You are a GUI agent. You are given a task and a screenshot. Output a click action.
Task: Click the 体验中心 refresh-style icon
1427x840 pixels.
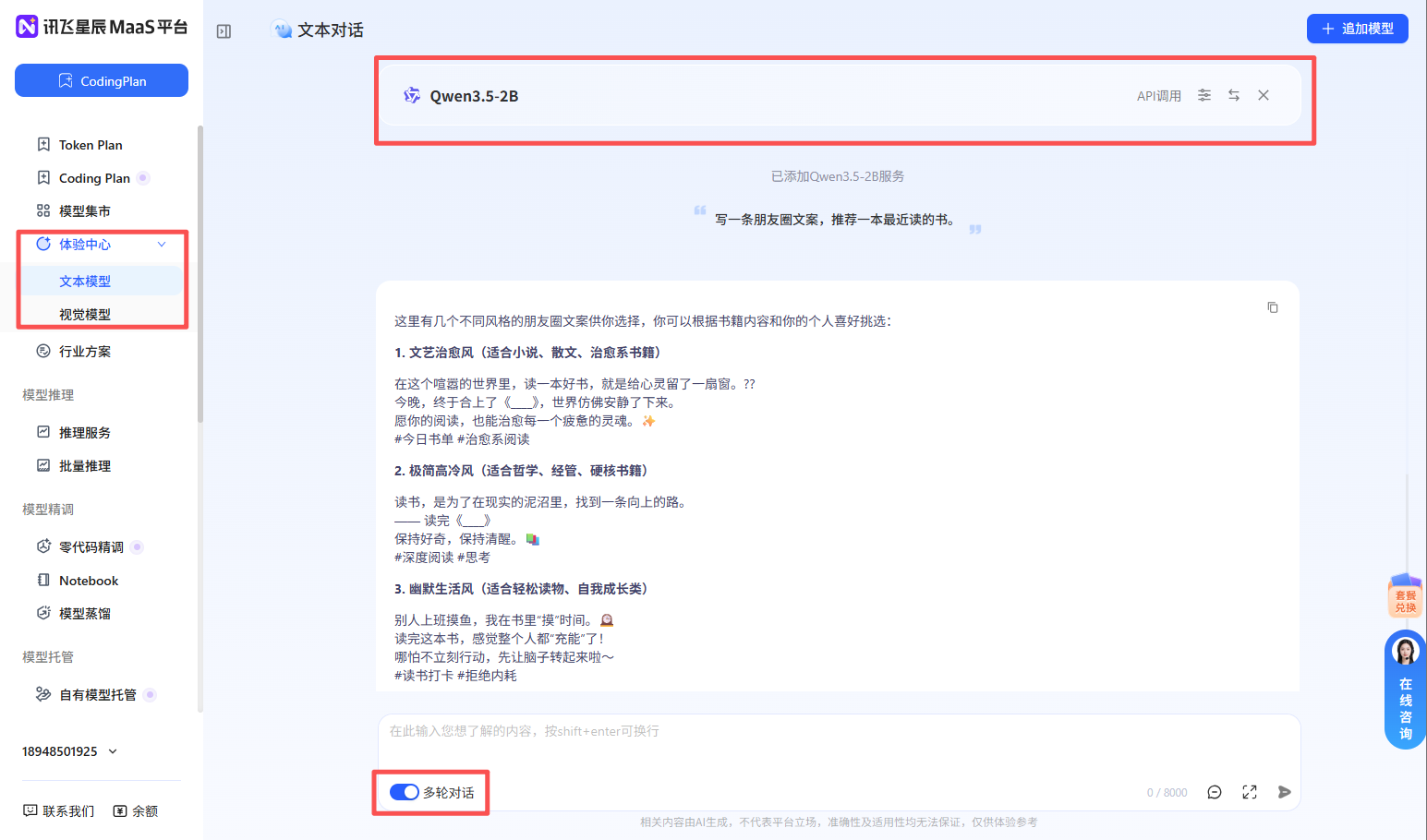click(x=43, y=244)
